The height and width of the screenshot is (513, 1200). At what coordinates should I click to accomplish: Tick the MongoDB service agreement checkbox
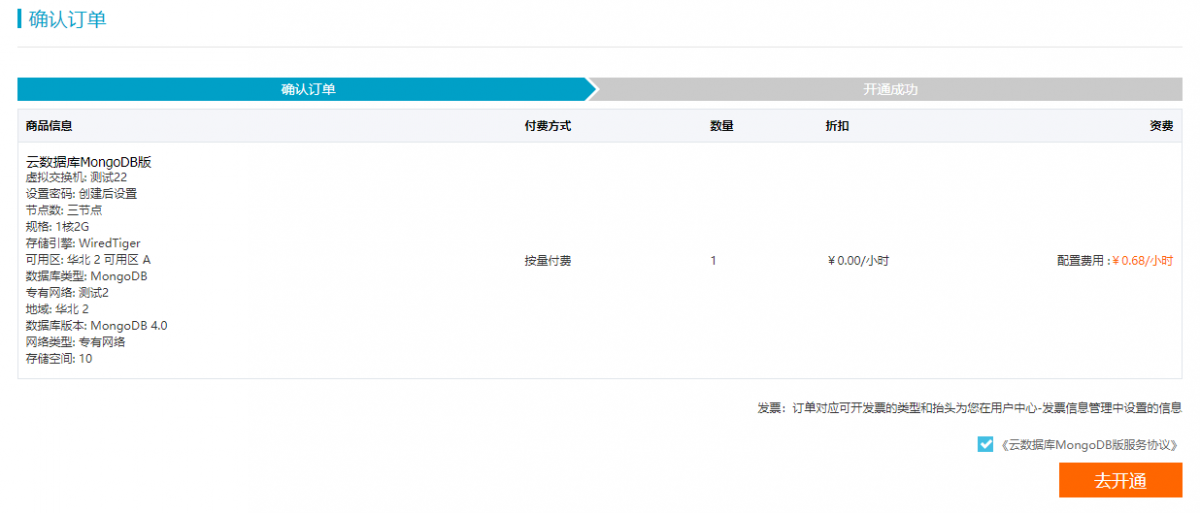point(986,445)
